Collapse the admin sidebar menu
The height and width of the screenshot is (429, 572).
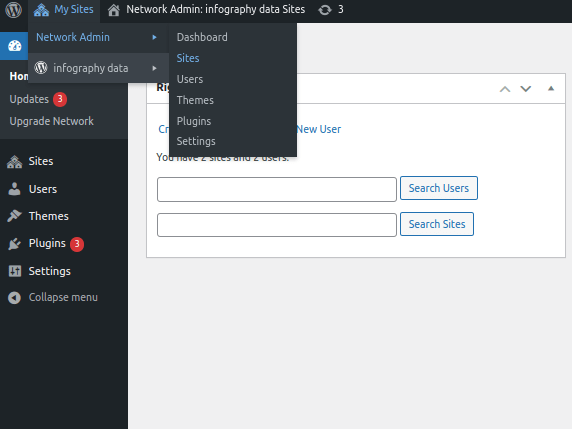coord(53,298)
